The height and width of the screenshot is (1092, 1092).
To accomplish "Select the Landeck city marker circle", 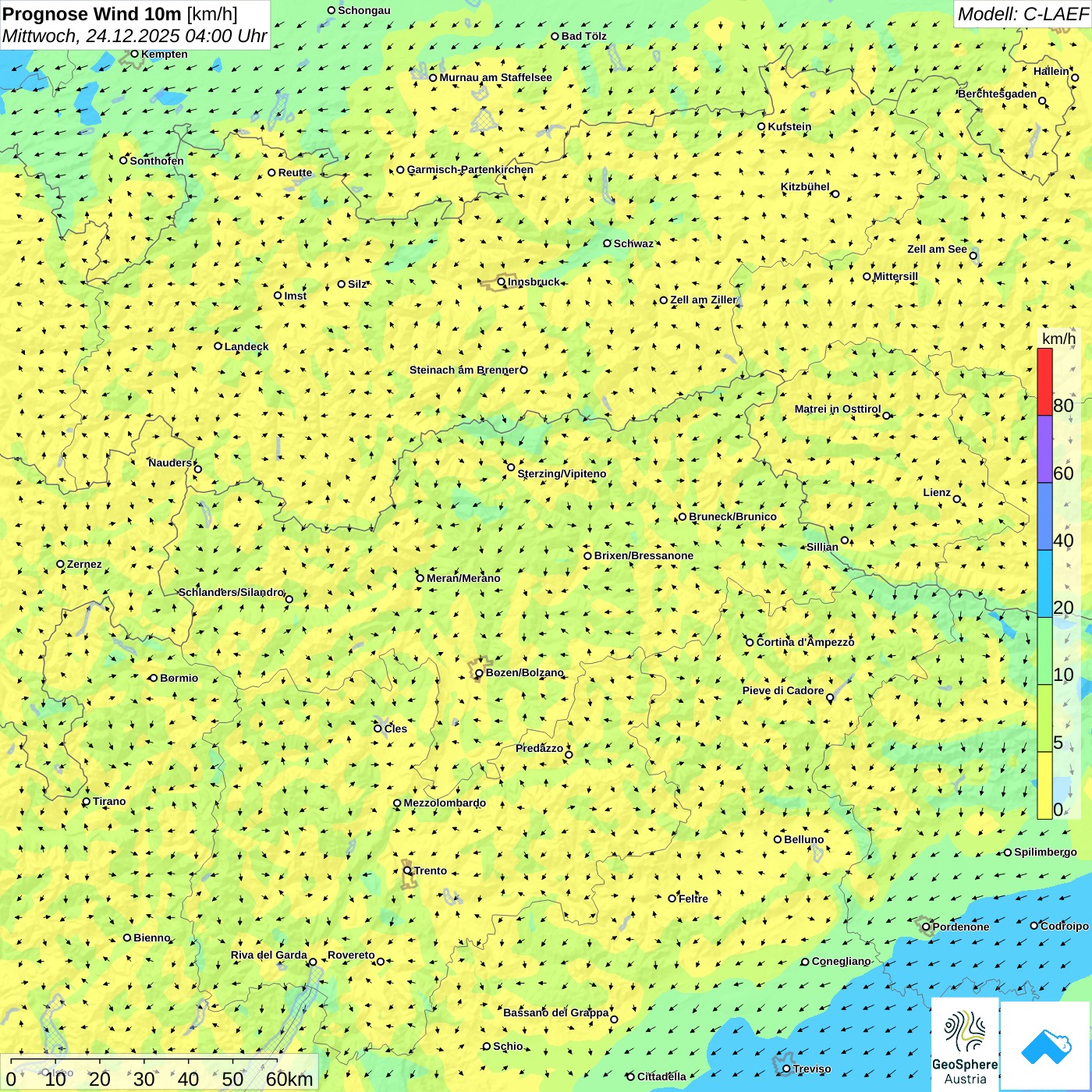I will pos(218,346).
